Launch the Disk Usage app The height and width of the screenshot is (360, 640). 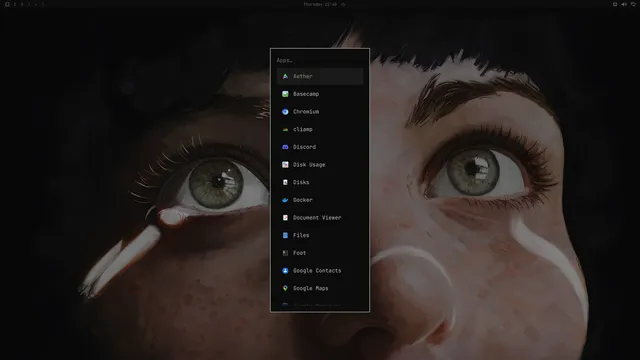(x=320, y=164)
